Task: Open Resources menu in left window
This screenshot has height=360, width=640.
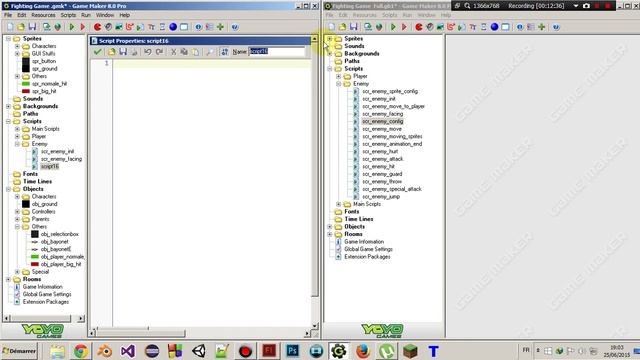Action: click(x=43, y=15)
